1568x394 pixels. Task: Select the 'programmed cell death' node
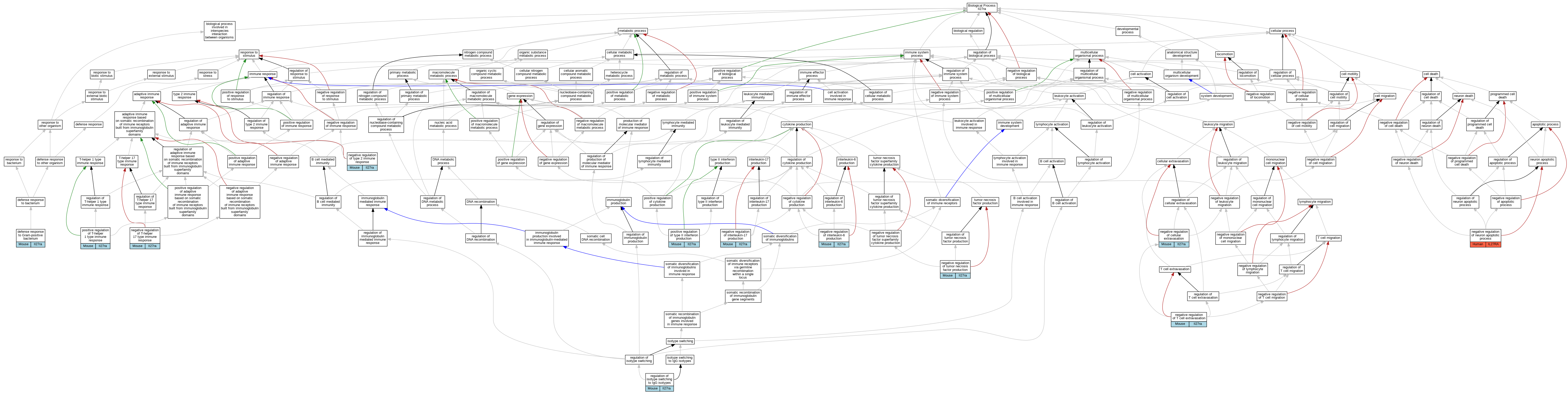(1503, 96)
